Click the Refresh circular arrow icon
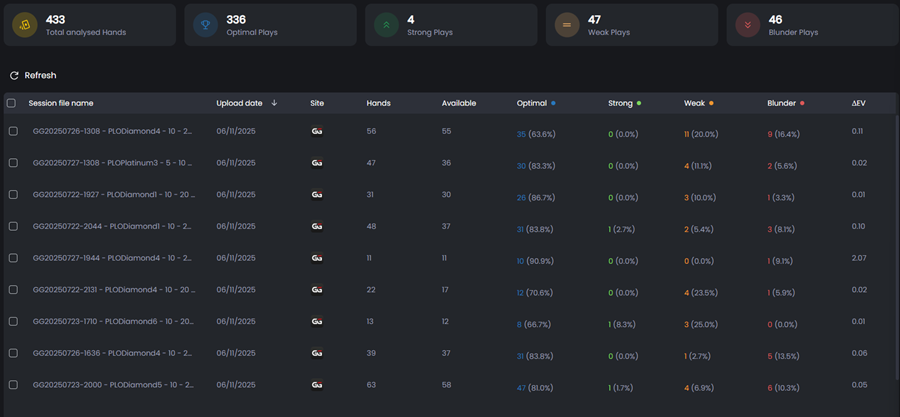This screenshot has height=417, width=900. coord(14,76)
